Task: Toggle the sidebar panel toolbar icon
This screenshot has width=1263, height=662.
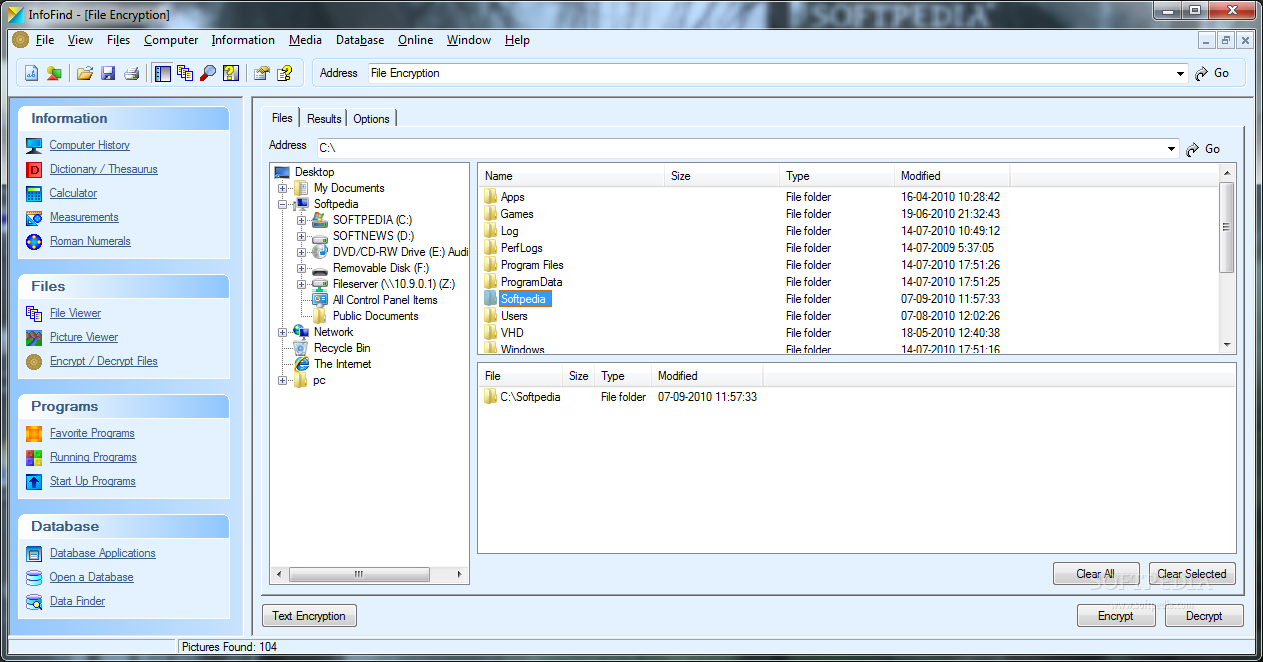Action: (x=163, y=73)
